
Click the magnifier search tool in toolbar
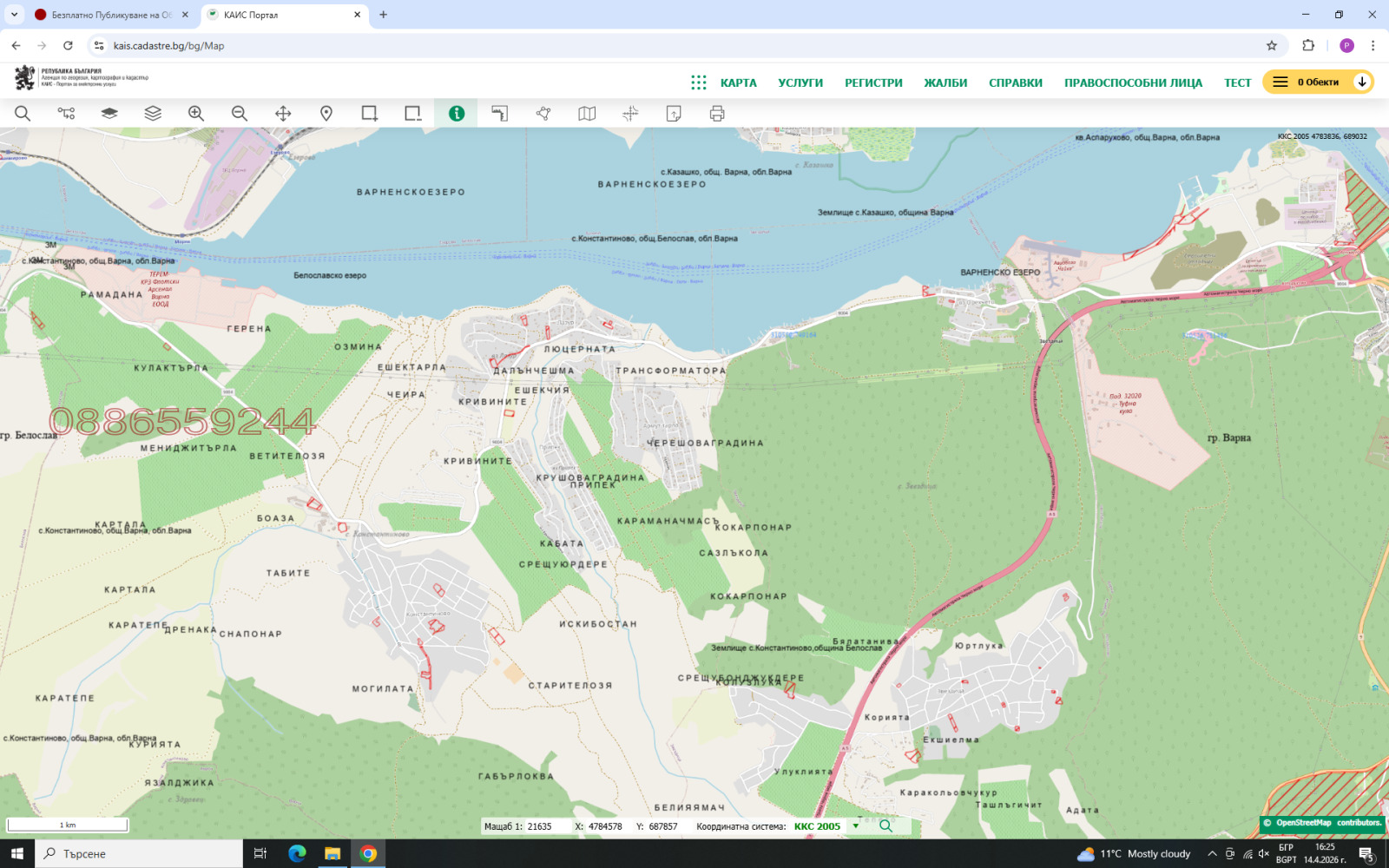coord(23,114)
